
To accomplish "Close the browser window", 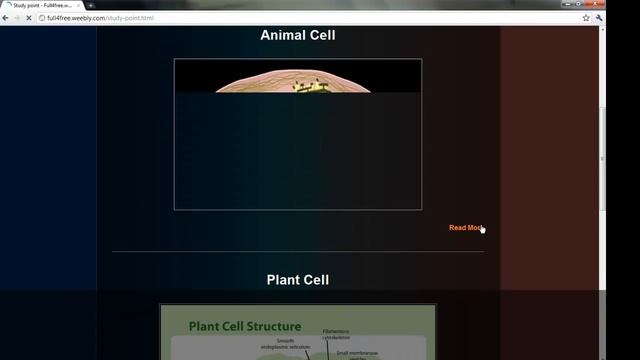I will [596, 4].
